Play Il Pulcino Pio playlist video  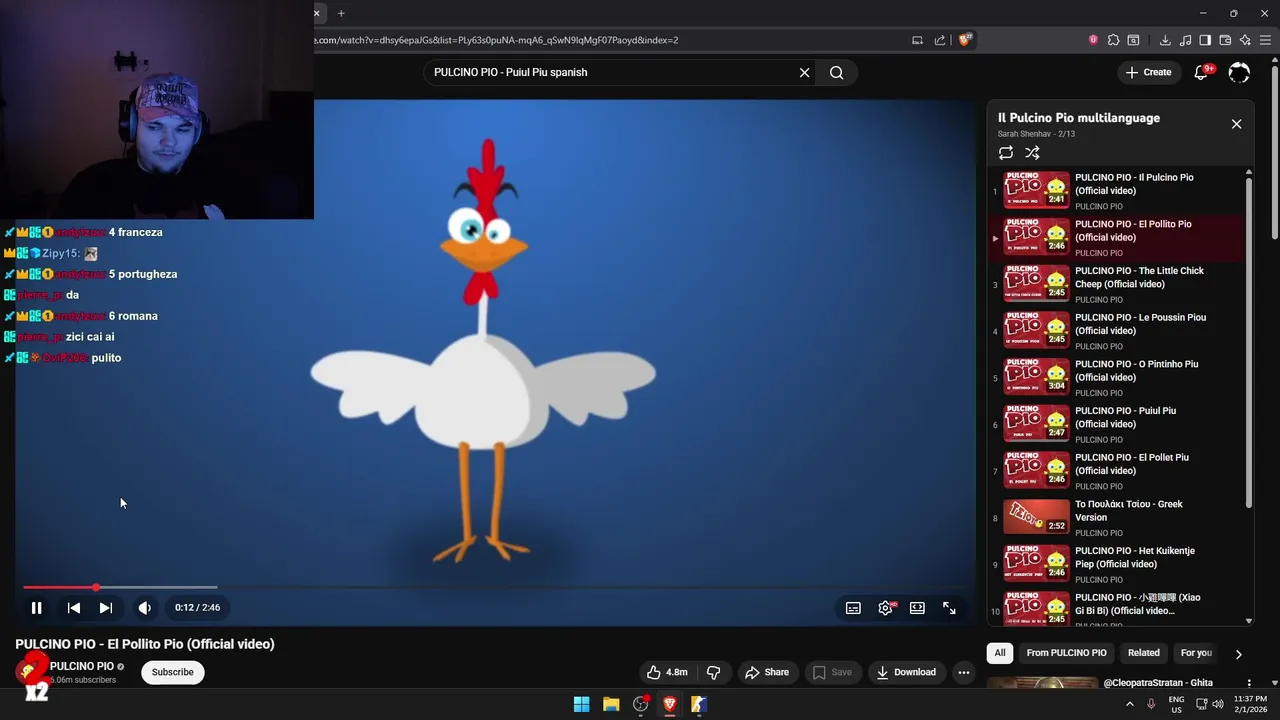pyautogui.click(x=1115, y=191)
